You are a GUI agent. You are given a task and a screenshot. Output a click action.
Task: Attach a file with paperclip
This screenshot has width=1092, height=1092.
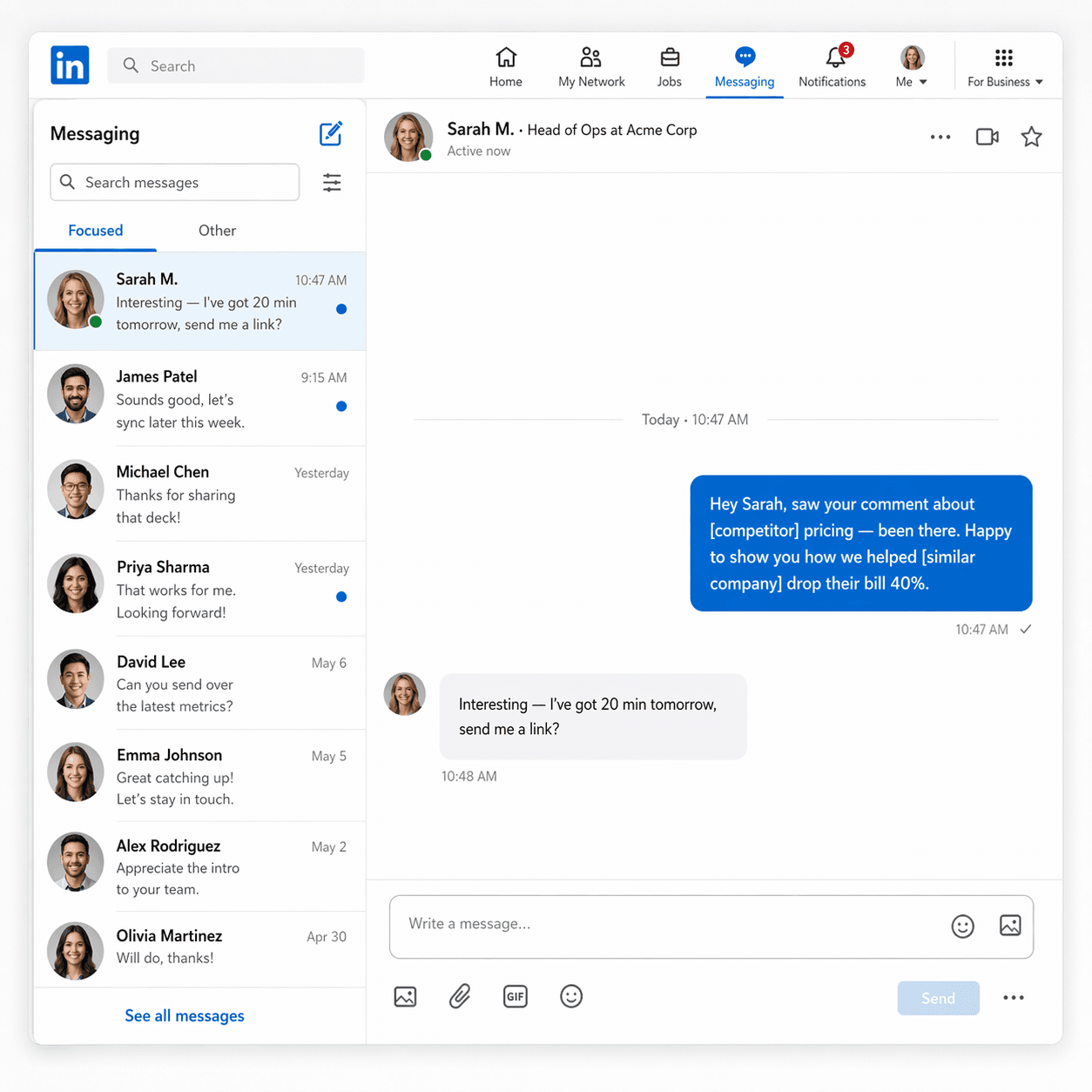tap(460, 996)
